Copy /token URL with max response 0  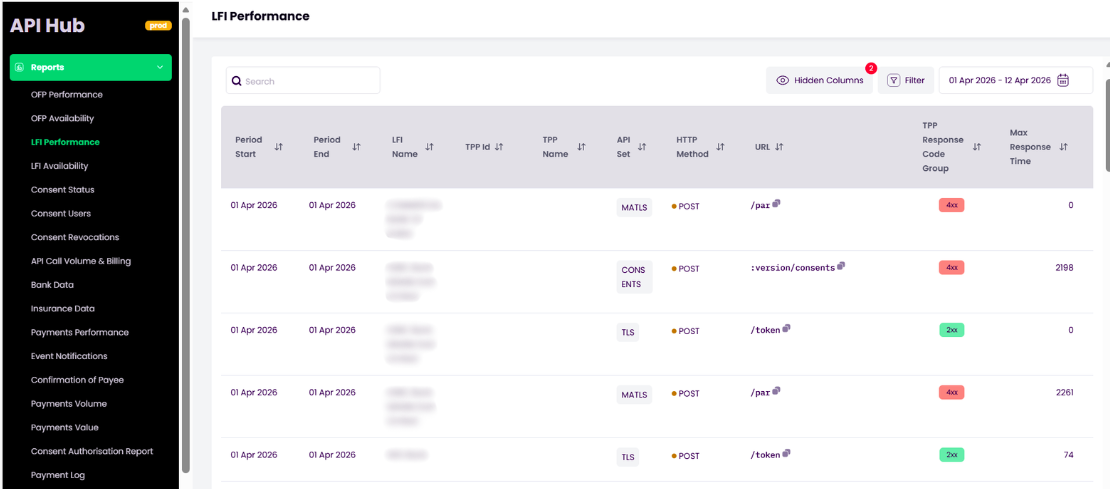(x=786, y=328)
